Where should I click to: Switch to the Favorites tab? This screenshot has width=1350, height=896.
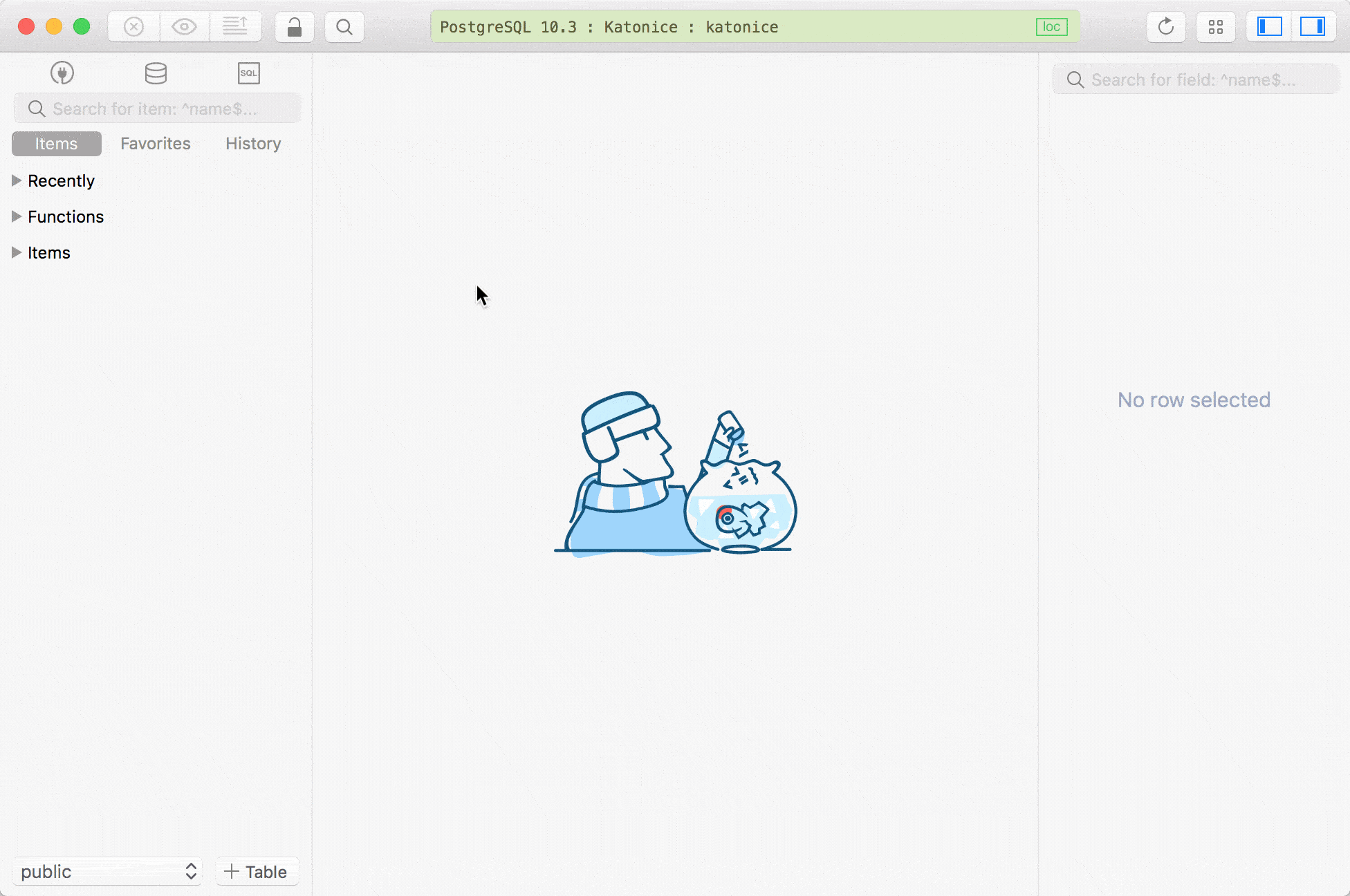[155, 143]
